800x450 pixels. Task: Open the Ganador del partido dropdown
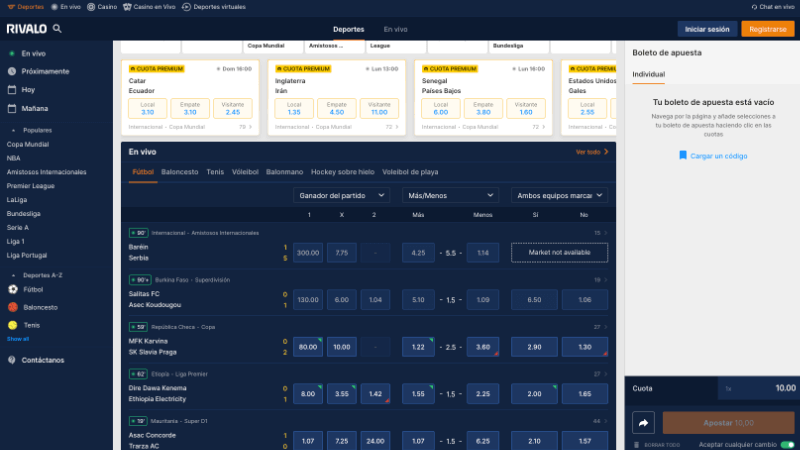pos(341,195)
